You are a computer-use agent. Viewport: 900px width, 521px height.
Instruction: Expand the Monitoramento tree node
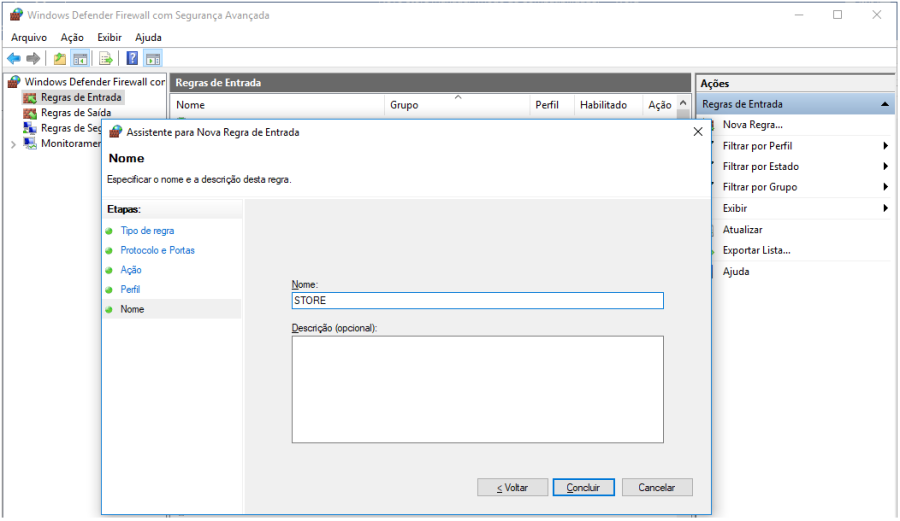pos(13,144)
